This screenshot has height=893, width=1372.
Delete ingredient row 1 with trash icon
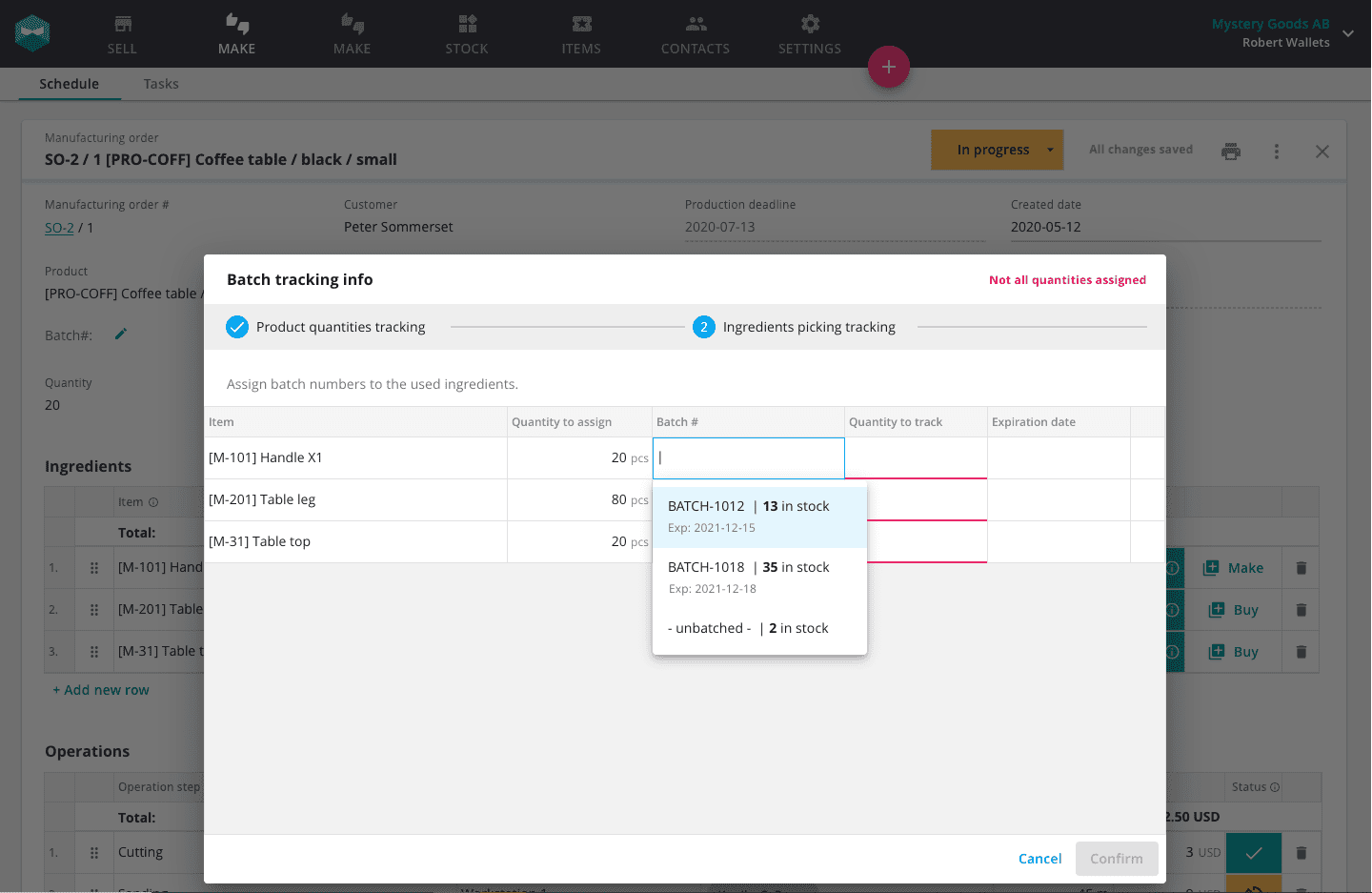coord(1301,568)
